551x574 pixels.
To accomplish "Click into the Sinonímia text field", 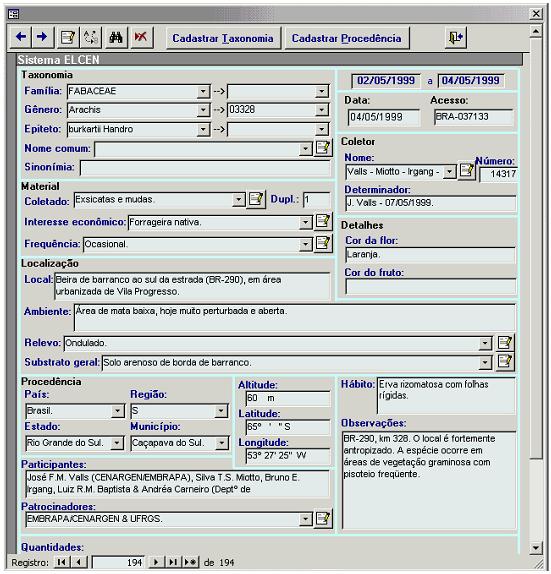I will [x=205, y=168].
